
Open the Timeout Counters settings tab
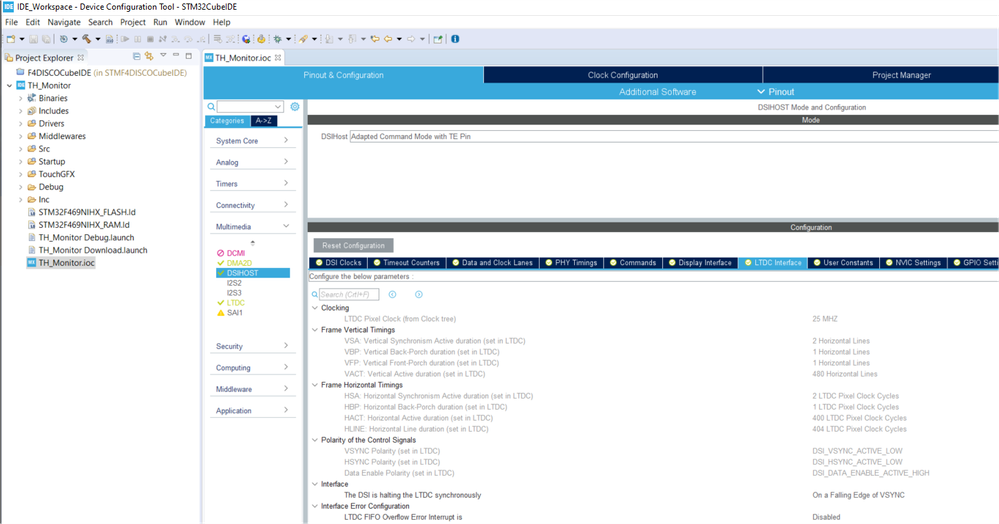click(406, 263)
